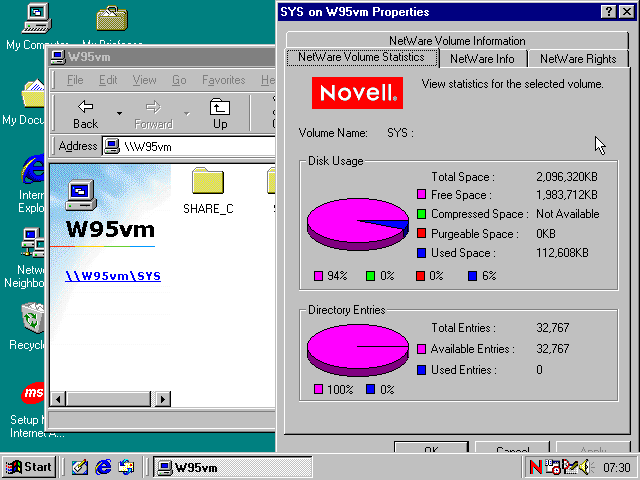Open My Briefcase desktop icon
This screenshot has height=480, width=640.
click(x=112, y=18)
